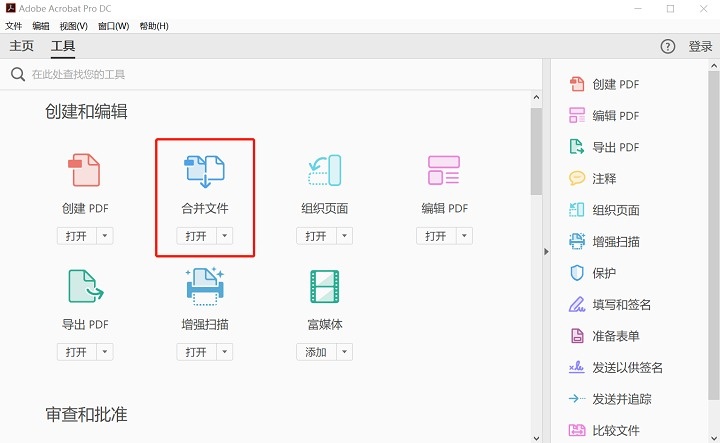The width and height of the screenshot is (720, 443).
Task: Expand dropdown arrow under 富媒体 添加 button
Action: pos(344,352)
